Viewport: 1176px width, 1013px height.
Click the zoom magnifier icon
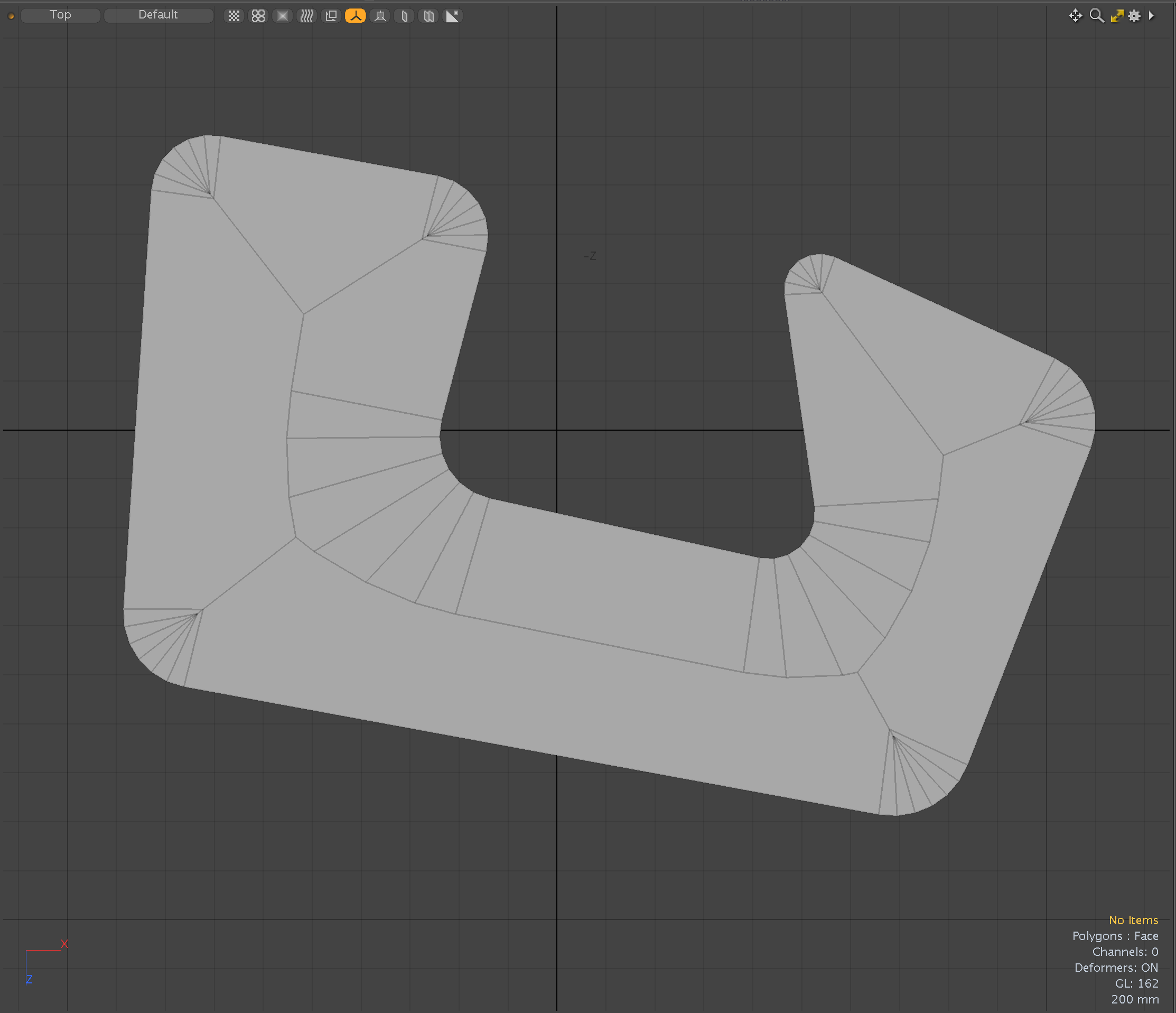point(1097,16)
